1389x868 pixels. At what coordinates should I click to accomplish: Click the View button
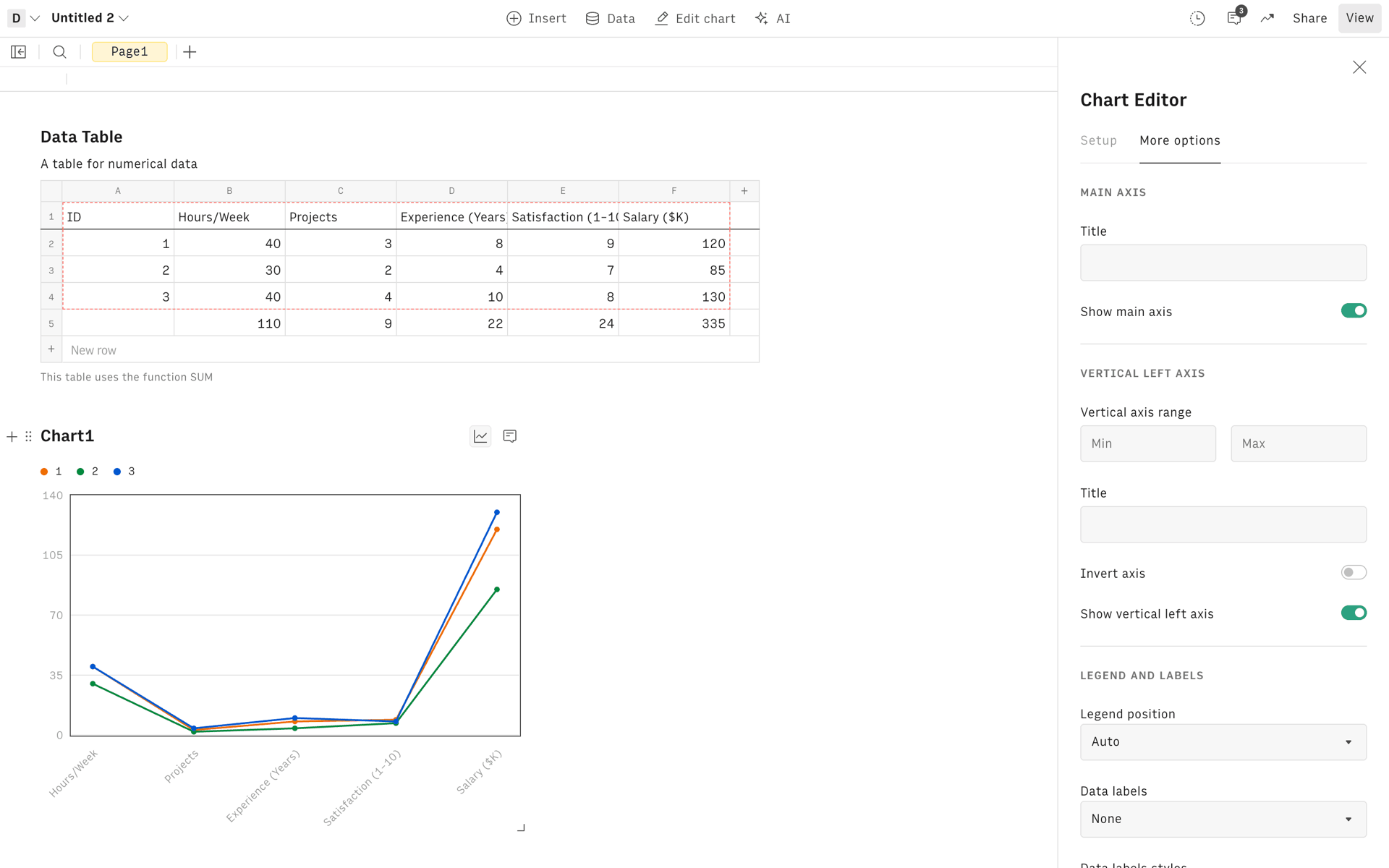[x=1359, y=19]
